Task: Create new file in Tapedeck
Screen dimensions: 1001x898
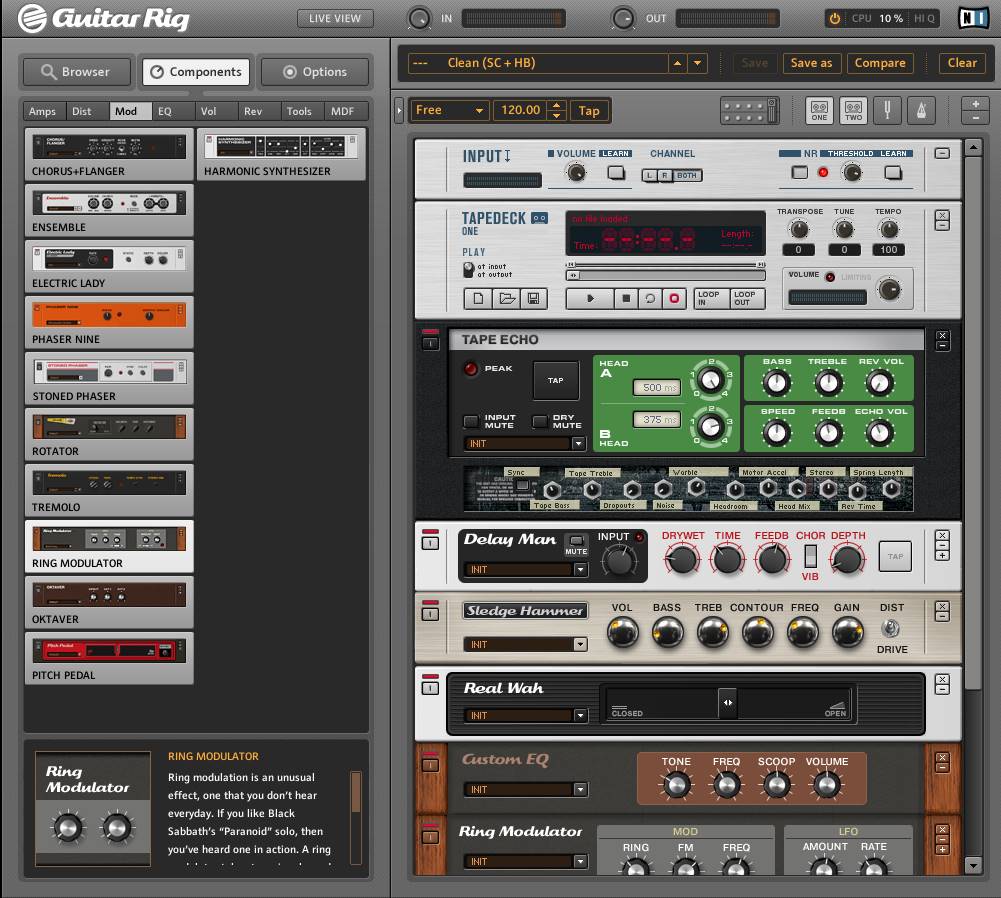Action: tap(478, 298)
